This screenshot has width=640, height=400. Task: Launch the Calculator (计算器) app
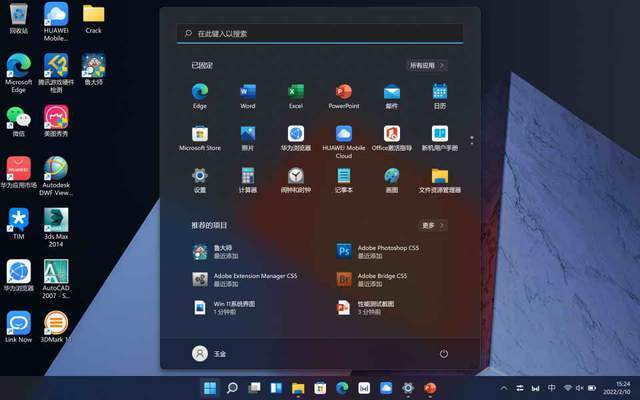click(x=248, y=180)
